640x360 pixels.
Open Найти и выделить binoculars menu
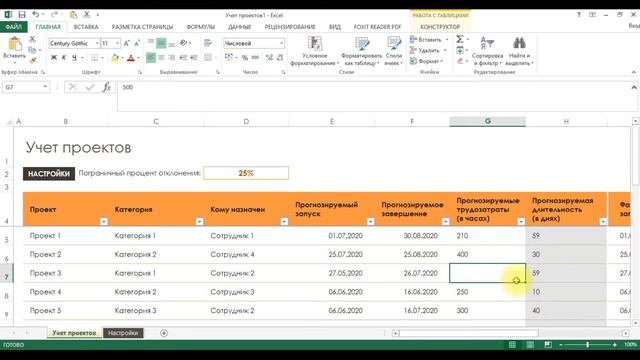point(519,51)
